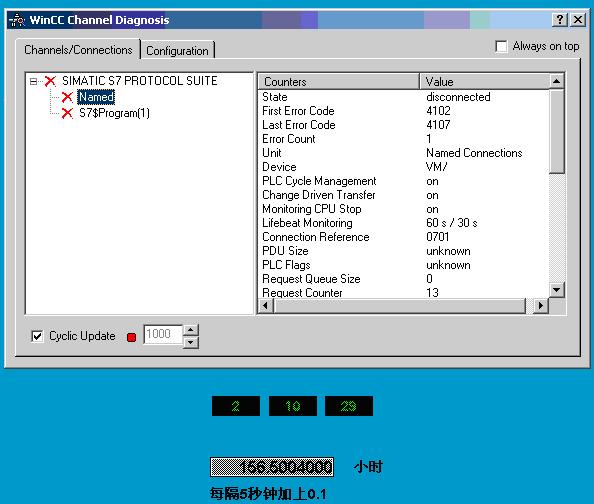Click the First Error Code row
Viewport: 594px width, 504px height.
click(x=403, y=111)
